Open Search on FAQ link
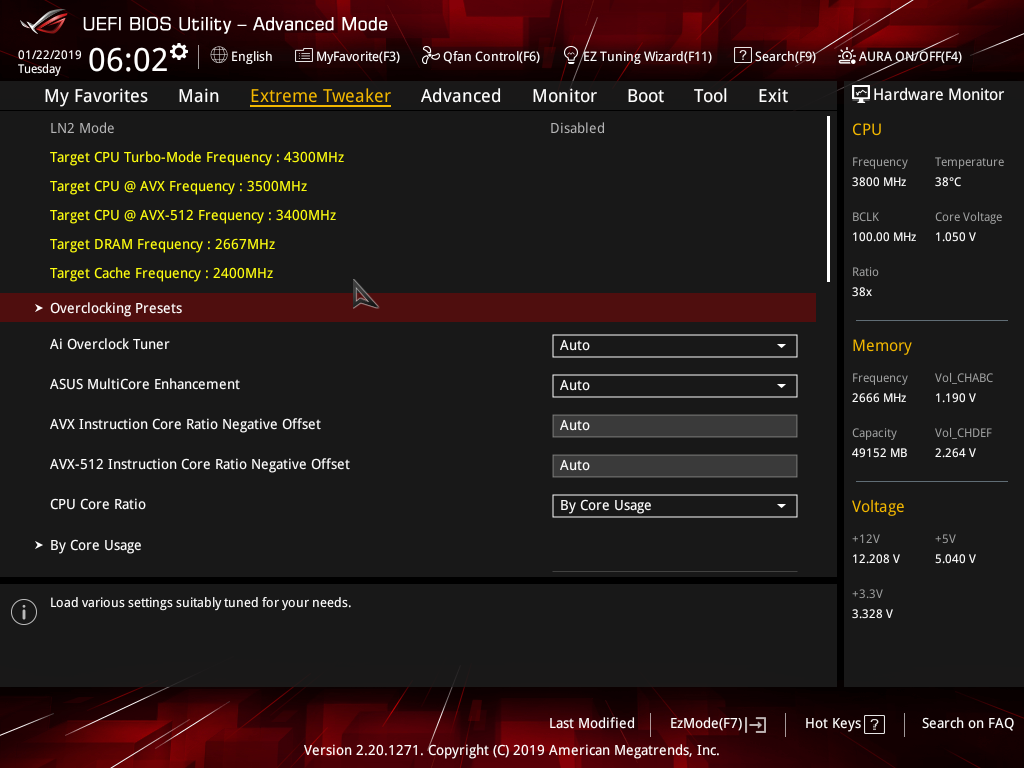1024x768 pixels. (x=967, y=723)
